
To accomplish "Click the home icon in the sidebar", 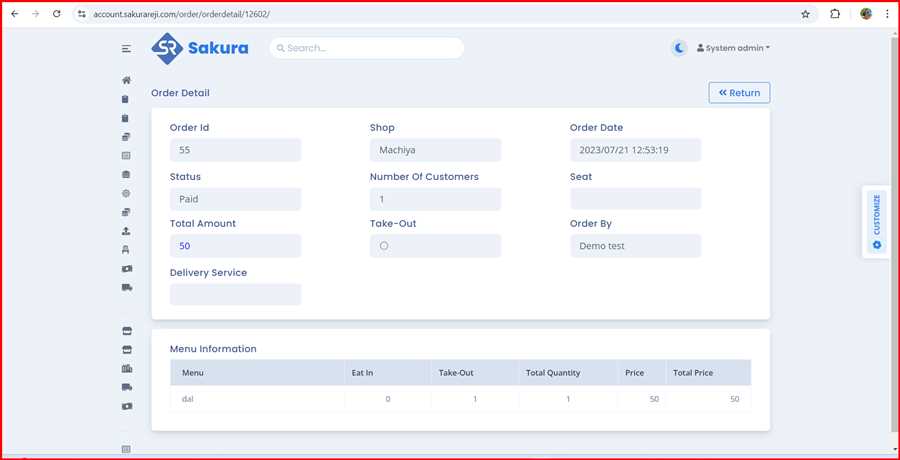I will pos(126,80).
